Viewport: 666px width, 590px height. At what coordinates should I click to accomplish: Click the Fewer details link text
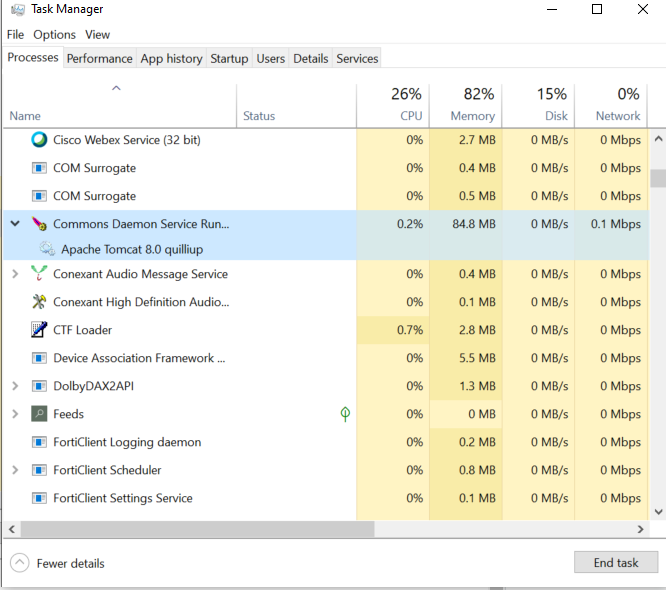click(x=71, y=563)
